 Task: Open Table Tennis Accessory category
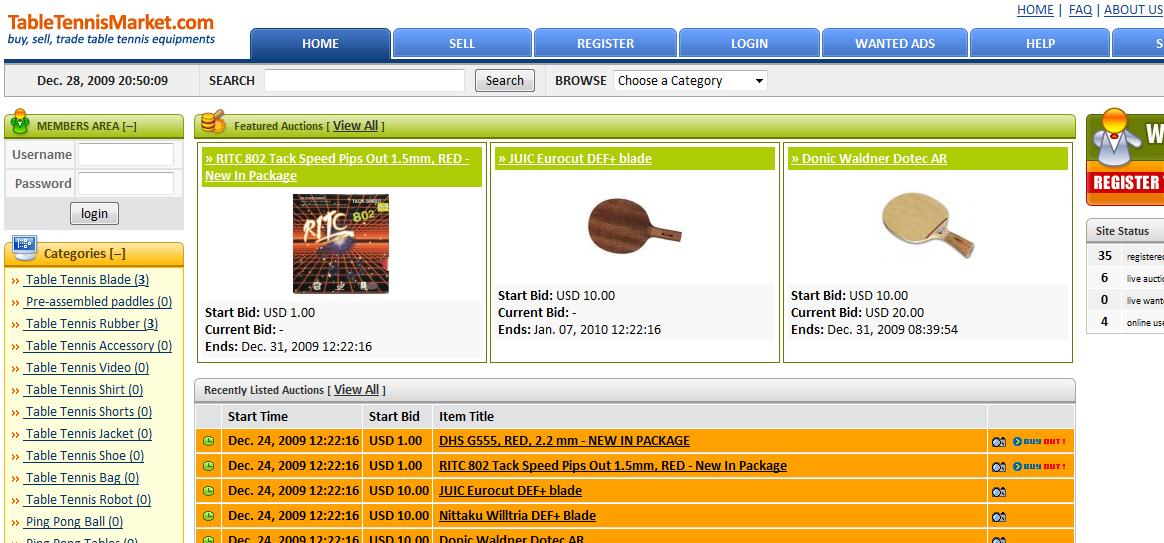pos(98,345)
